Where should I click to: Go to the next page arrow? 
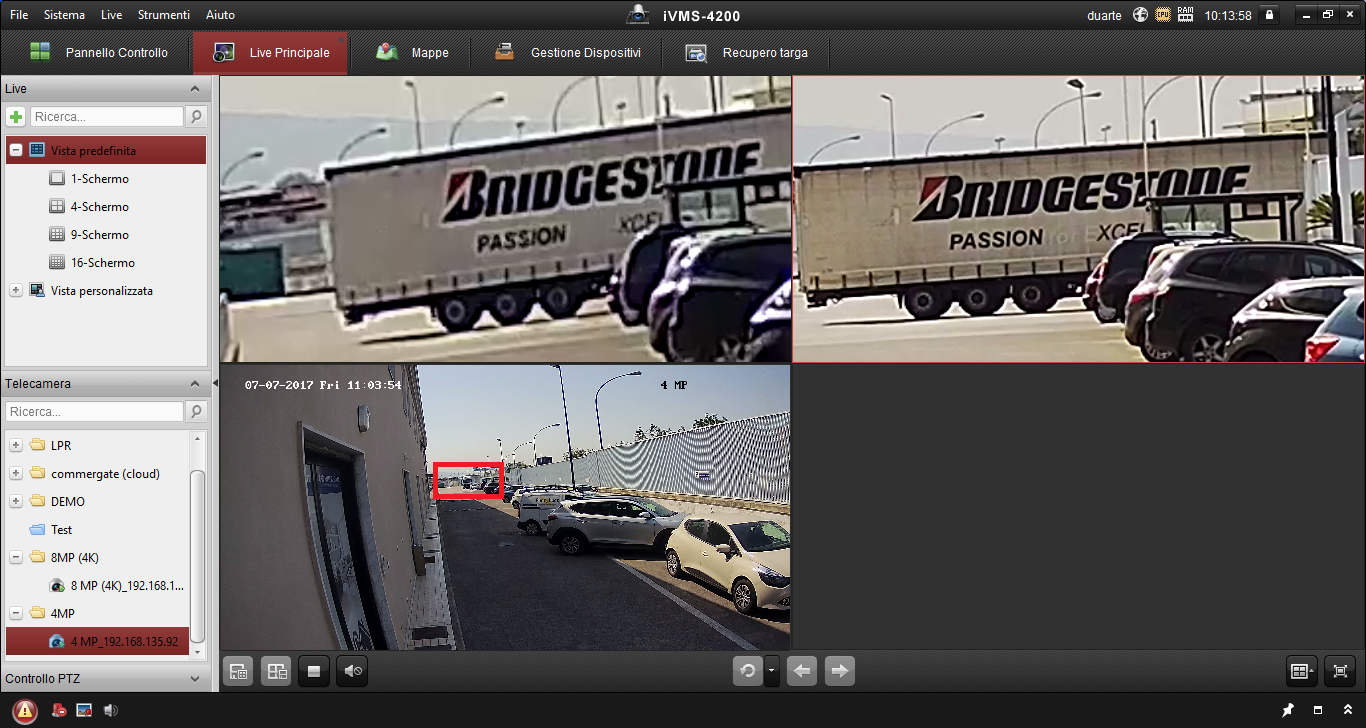click(840, 671)
